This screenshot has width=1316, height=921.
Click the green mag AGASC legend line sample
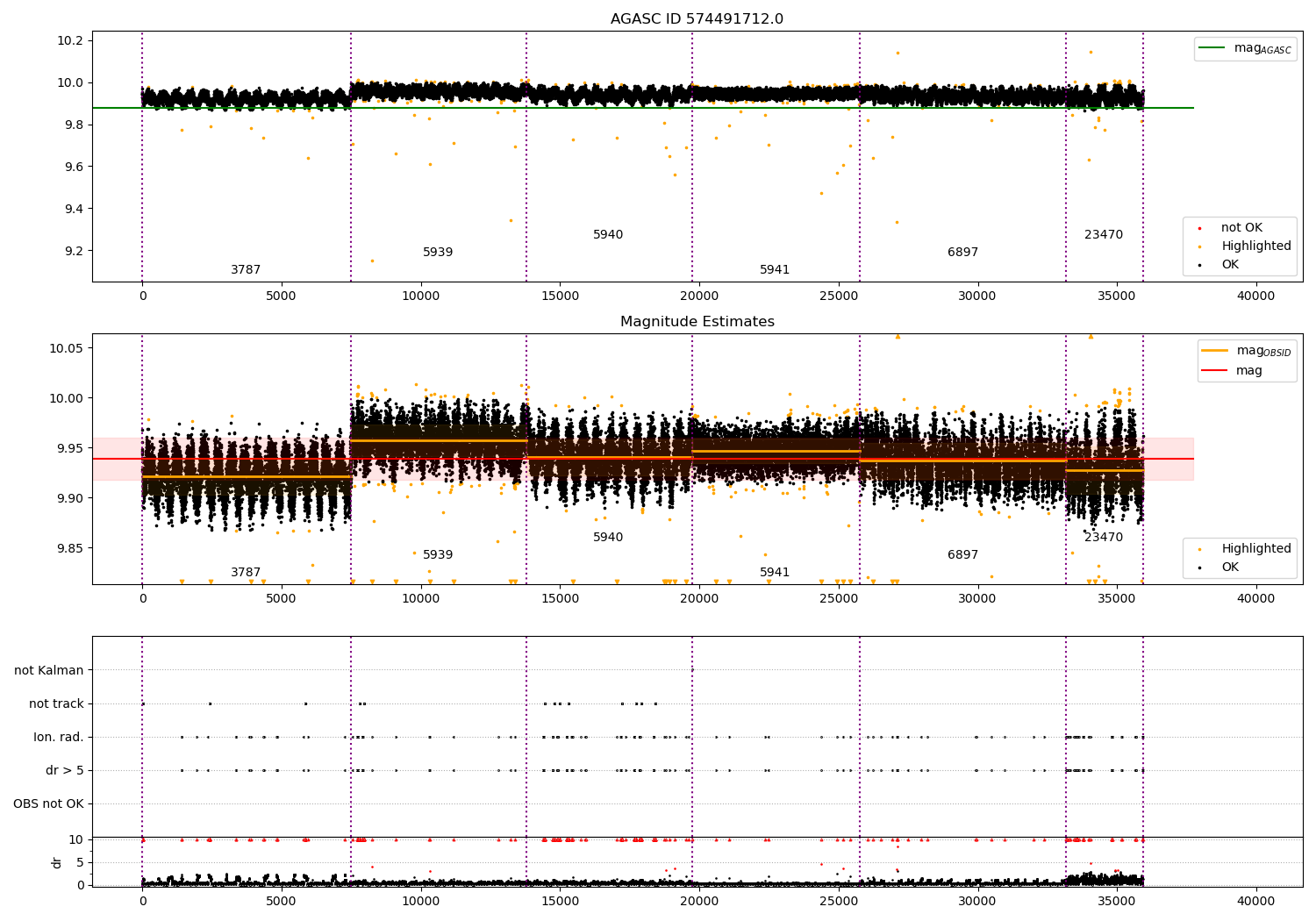[1212, 48]
